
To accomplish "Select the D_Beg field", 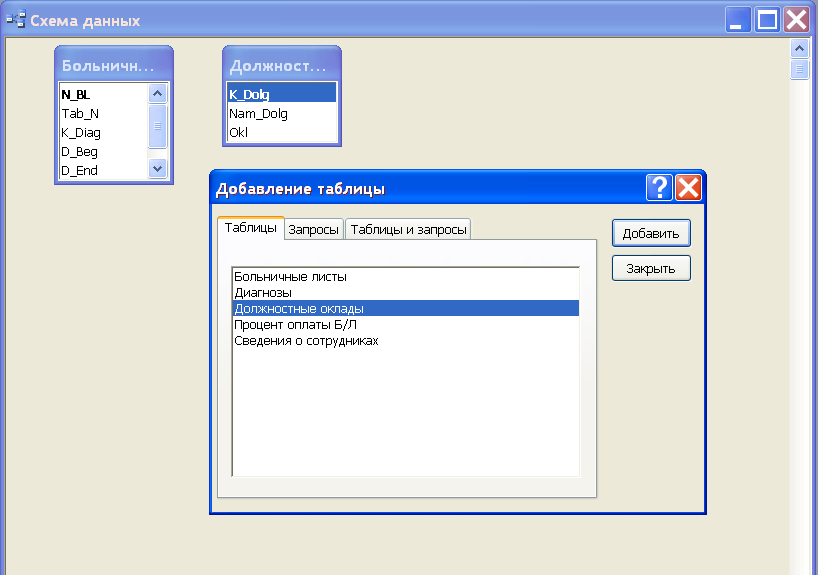I will (104, 151).
